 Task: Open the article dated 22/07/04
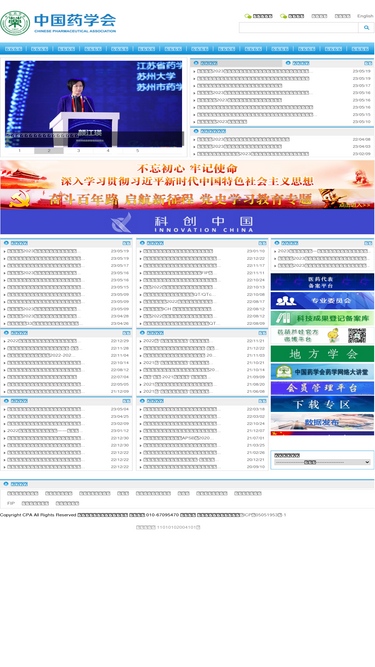[x=42, y=377]
